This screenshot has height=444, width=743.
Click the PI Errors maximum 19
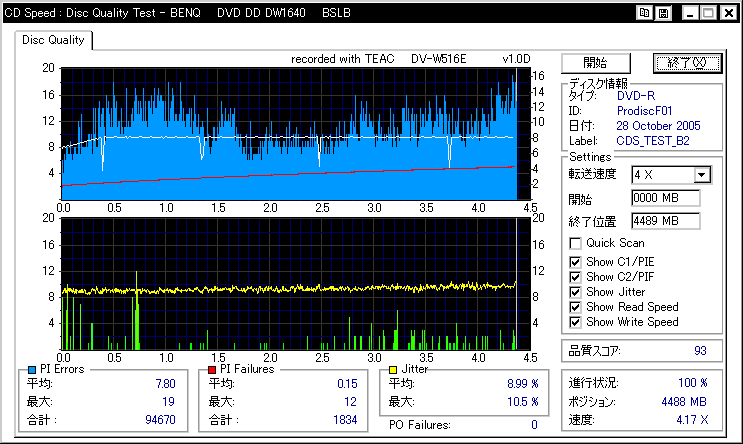click(x=168, y=402)
